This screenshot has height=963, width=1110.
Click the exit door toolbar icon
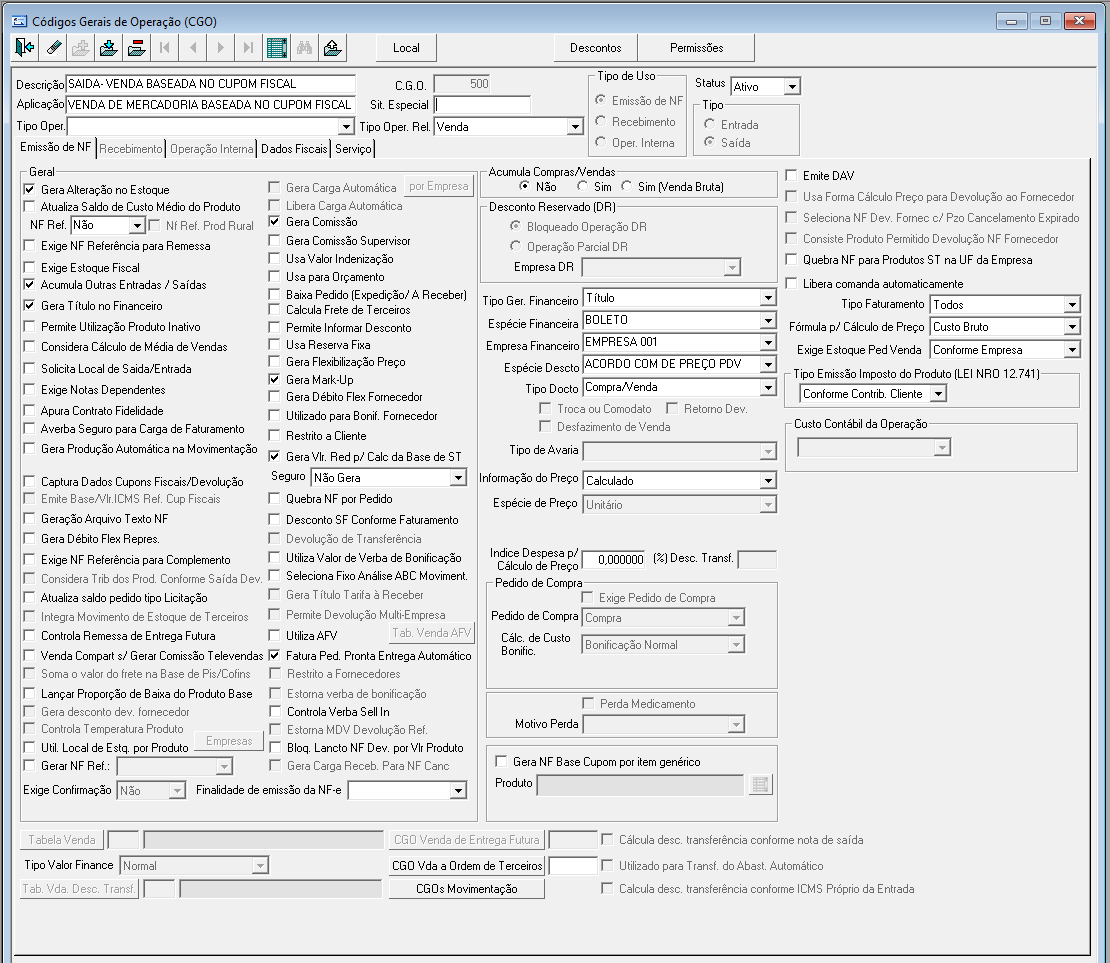pyautogui.click(x=24, y=48)
